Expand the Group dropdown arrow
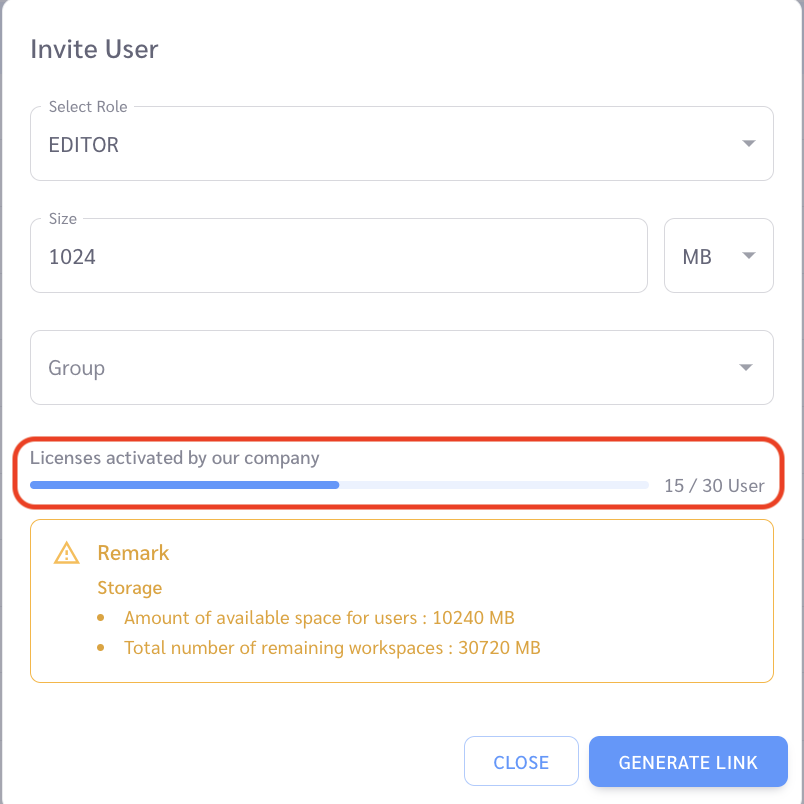 746,367
